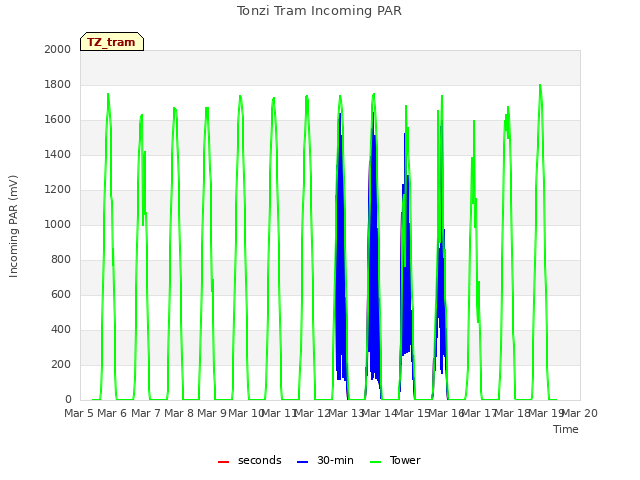Click the Mar 20 x-axis tick label
This screenshot has width=640, height=480.
pyautogui.click(x=580, y=413)
